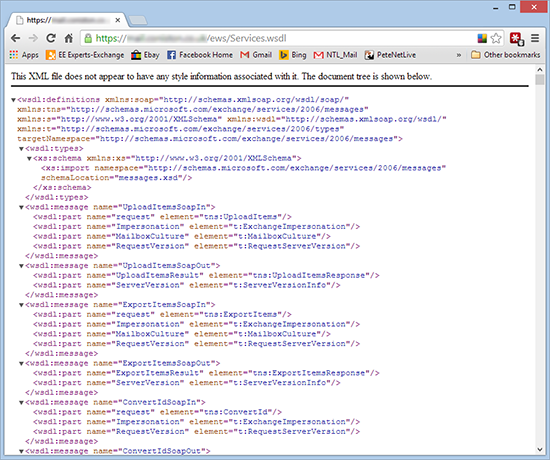This screenshot has width=550, height=460.
Task: Collapse the ConvertIdSoapOut message node
Action: tap(21, 451)
